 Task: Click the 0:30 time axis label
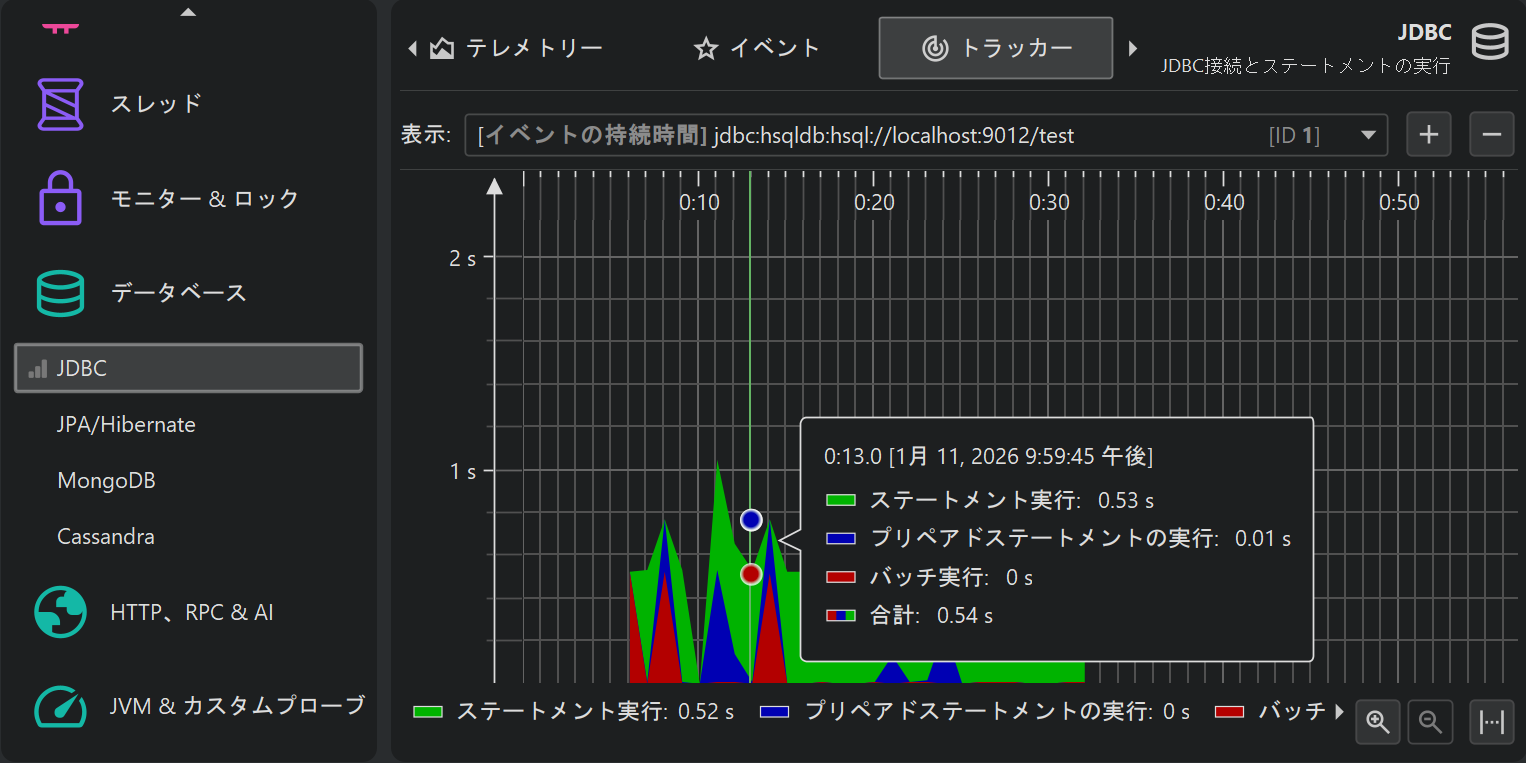(1049, 203)
